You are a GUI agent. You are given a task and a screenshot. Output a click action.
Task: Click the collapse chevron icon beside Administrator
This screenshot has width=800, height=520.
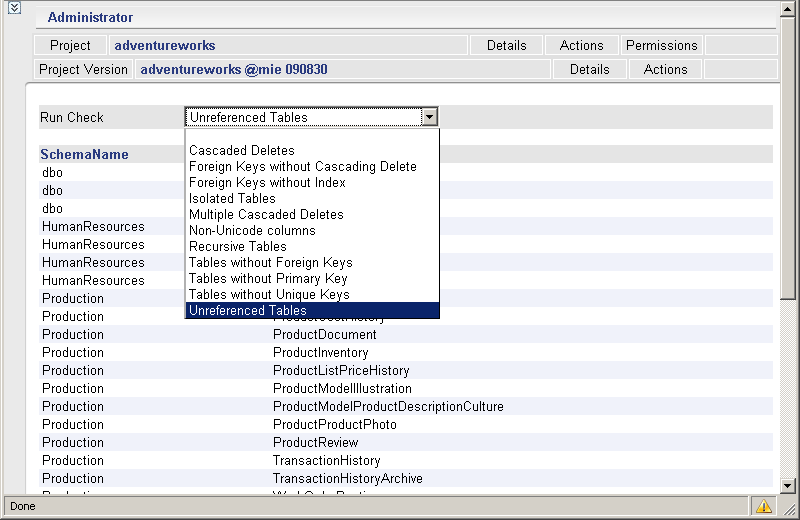pos(14,8)
